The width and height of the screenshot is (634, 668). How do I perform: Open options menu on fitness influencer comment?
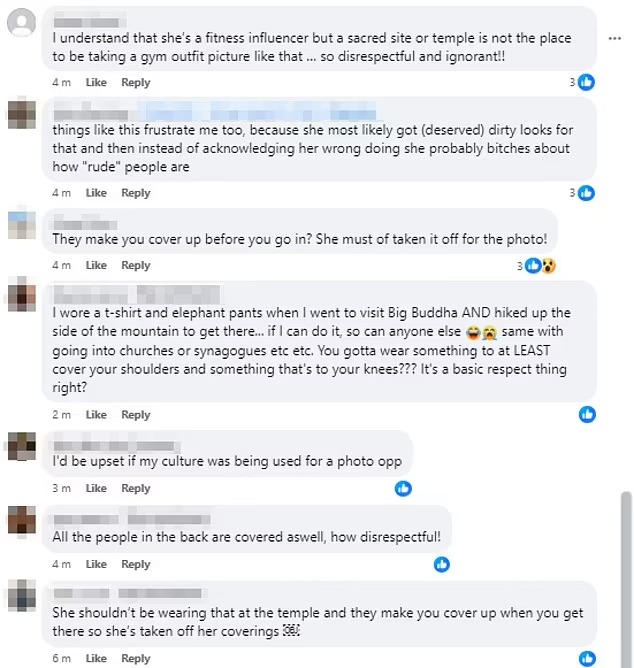(x=614, y=37)
